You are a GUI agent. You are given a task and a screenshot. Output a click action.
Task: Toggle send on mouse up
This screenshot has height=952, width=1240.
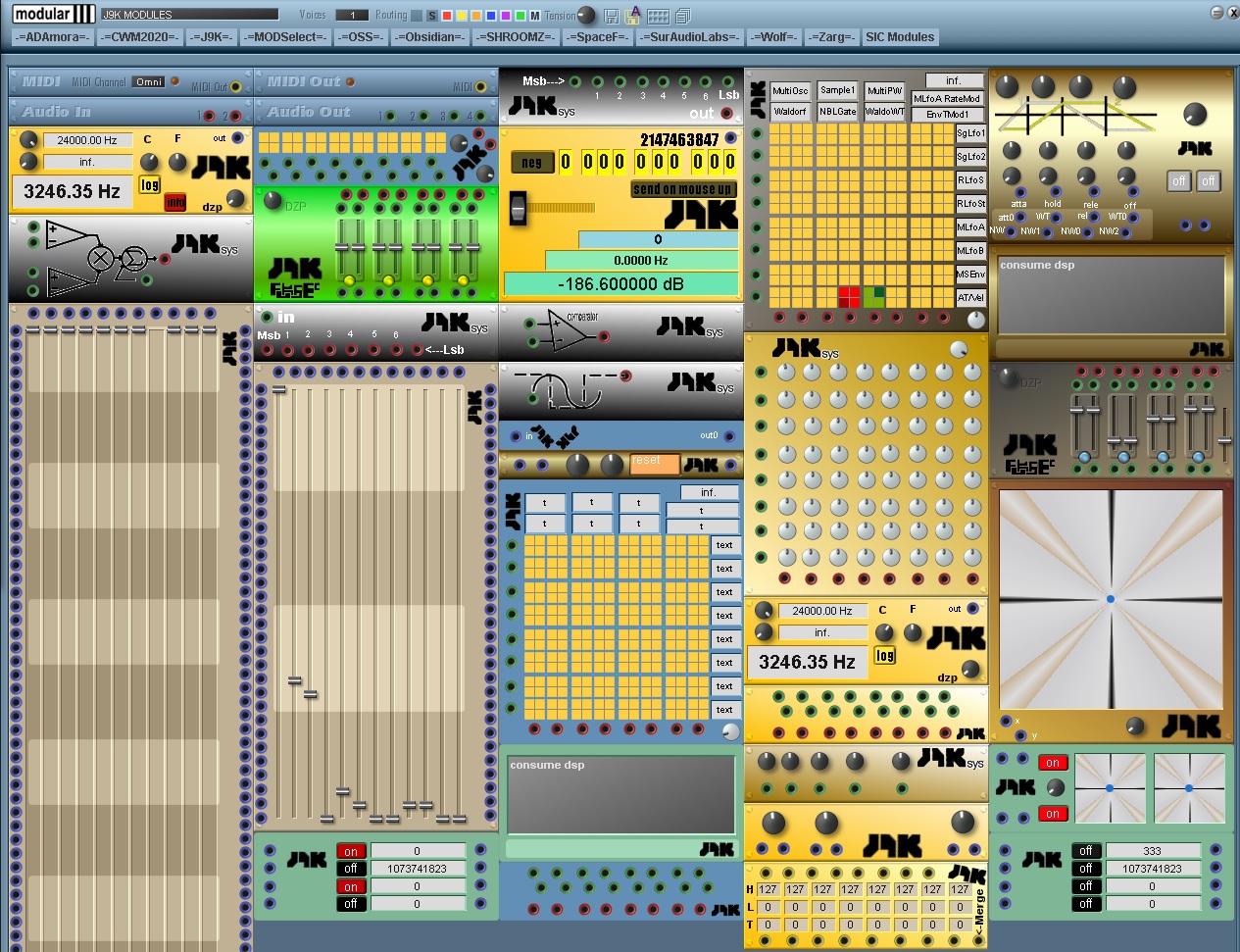point(683,189)
